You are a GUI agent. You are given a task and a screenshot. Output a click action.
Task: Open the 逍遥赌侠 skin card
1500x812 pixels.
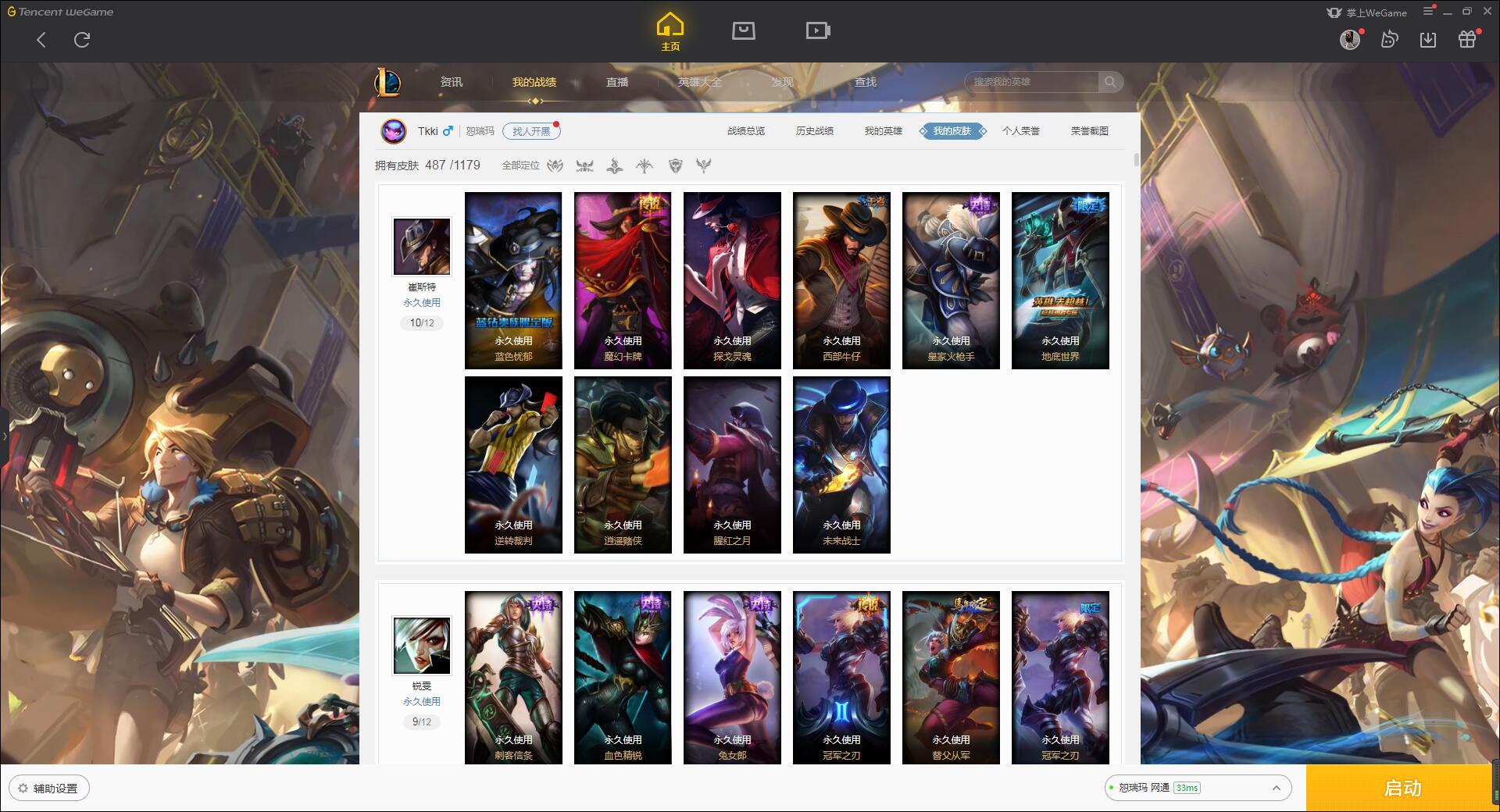tap(623, 465)
